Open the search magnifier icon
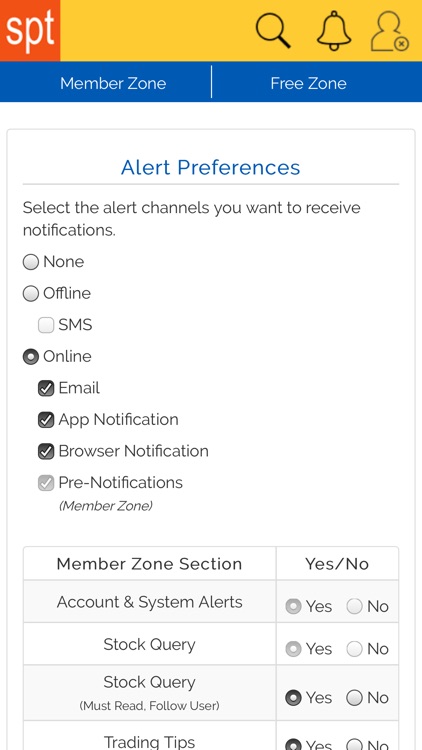Screen dimensions: 422x750 tap(273, 31)
